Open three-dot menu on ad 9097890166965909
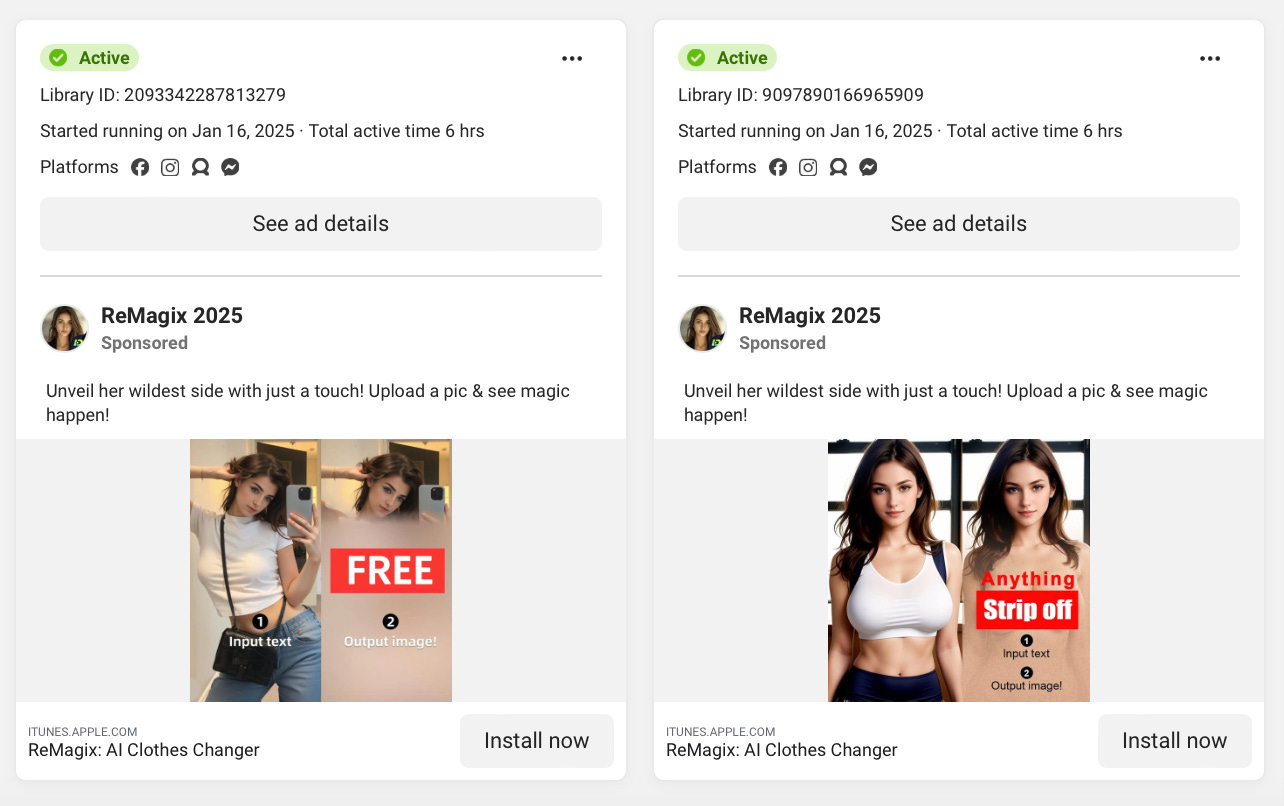 (x=1210, y=59)
